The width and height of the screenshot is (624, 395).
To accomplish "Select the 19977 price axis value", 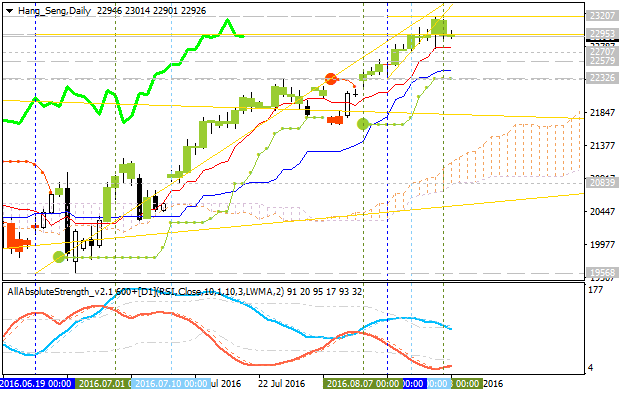I will tap(602, 244).
